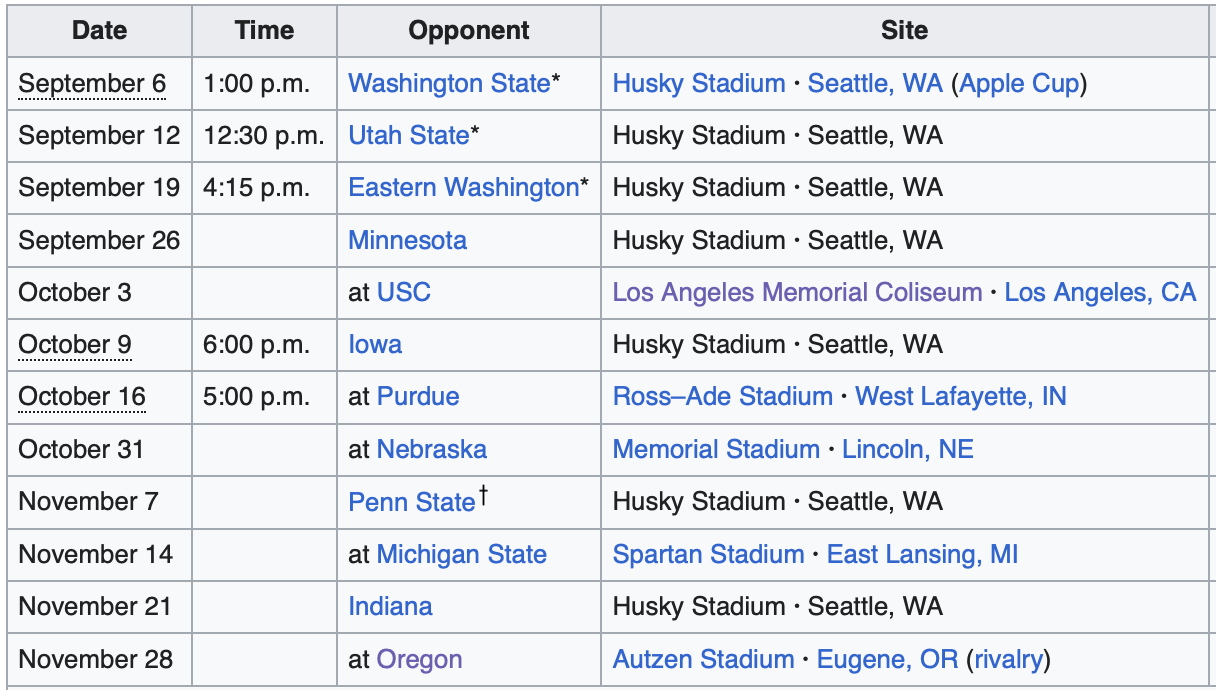Visit the Oregon team link
The image size is (1216, 690).
click(x=420, y=659)
